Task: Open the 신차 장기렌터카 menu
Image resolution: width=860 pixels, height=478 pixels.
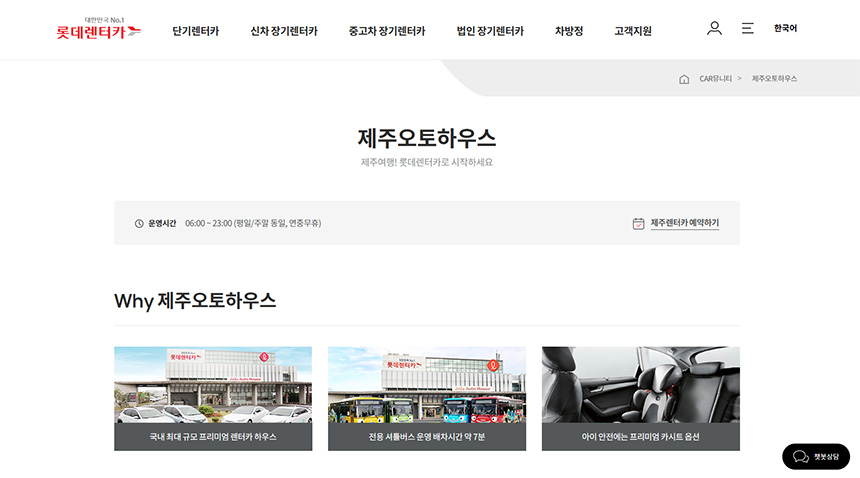Action: (284, 31)
